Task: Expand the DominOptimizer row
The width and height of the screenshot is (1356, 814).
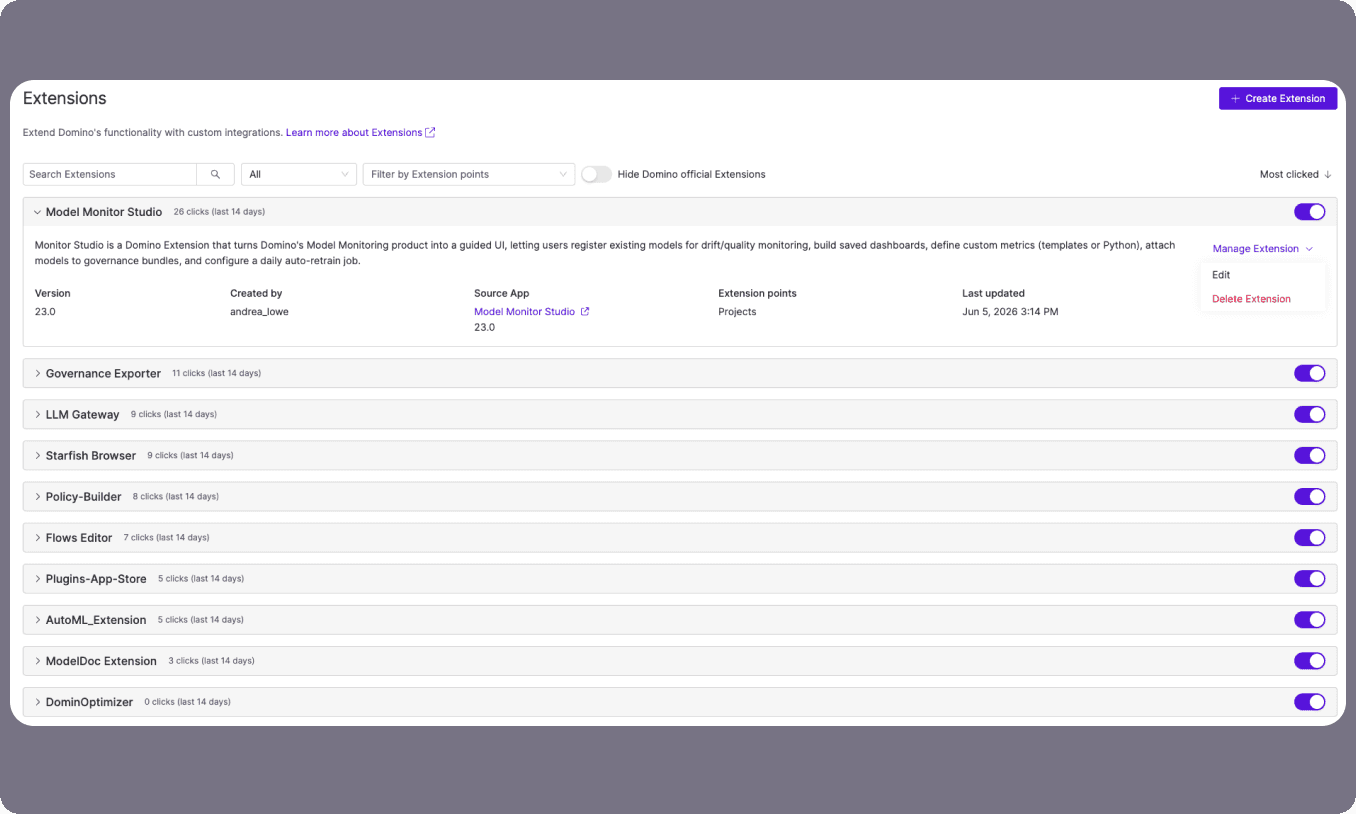Action: pyautogui.click(x=37, y=701)
